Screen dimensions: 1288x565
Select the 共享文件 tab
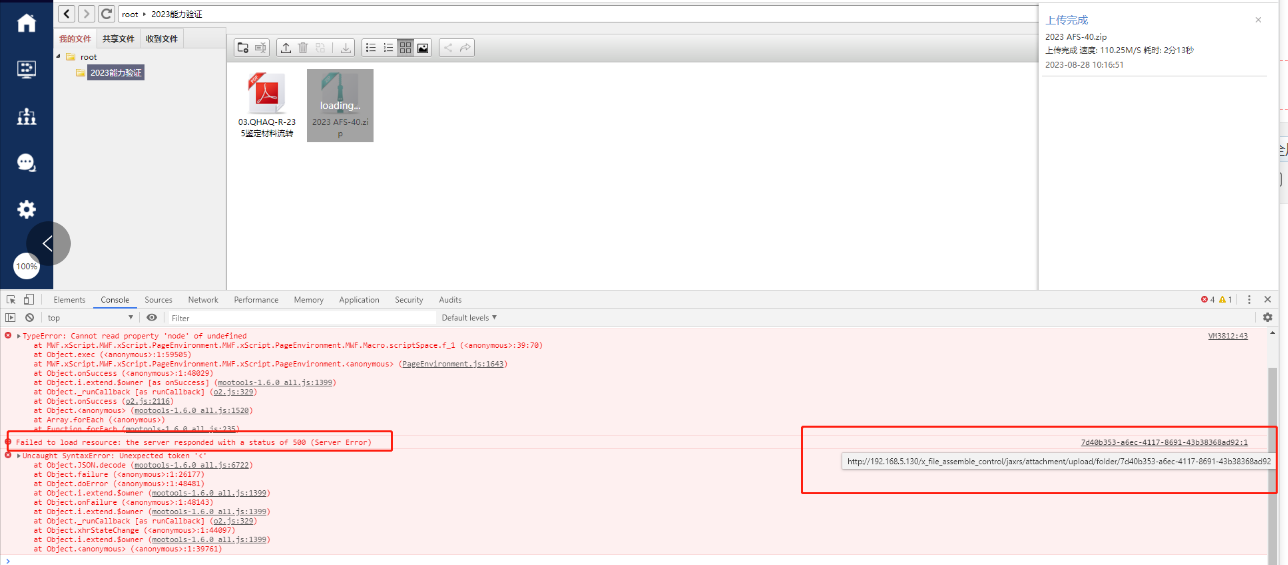[x=117, y=39]
